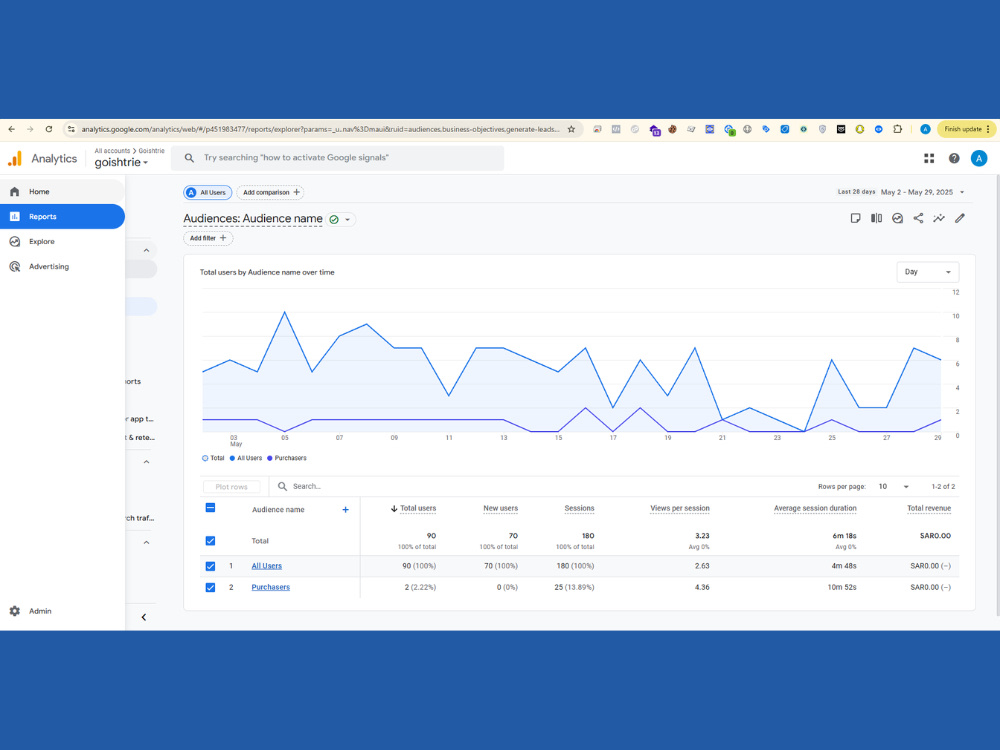This screenshot has height=750, width=1000.
Task: Sort by Views per session column
Action: 680,508
